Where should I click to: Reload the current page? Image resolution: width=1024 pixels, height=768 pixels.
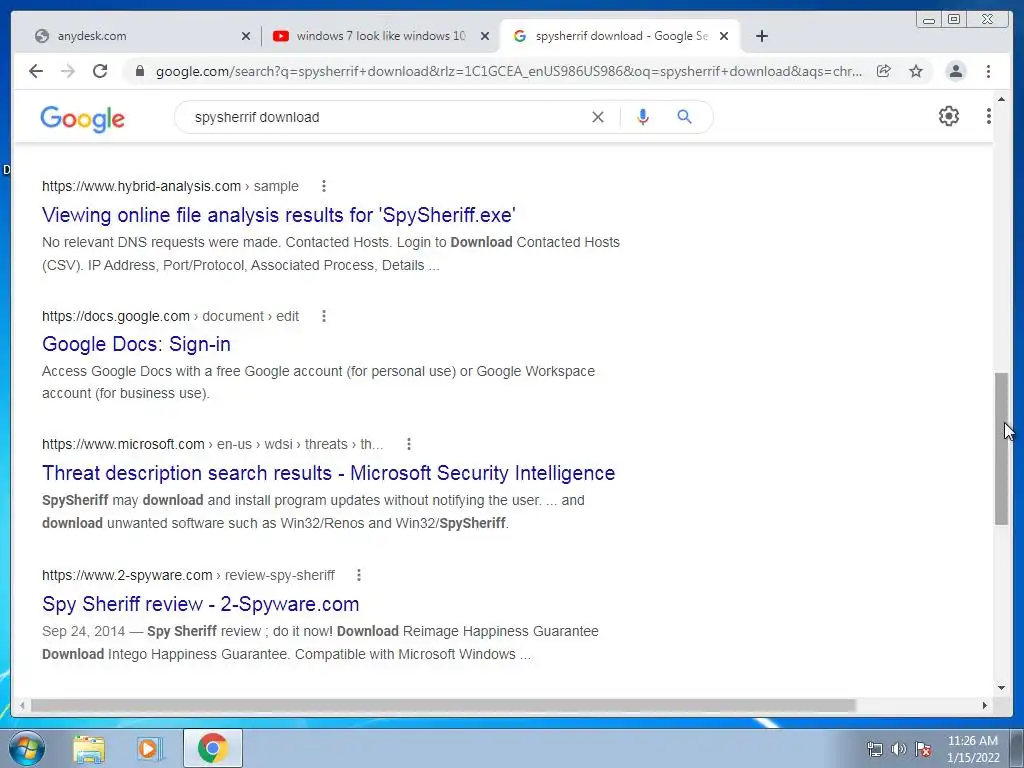[100, 71]
